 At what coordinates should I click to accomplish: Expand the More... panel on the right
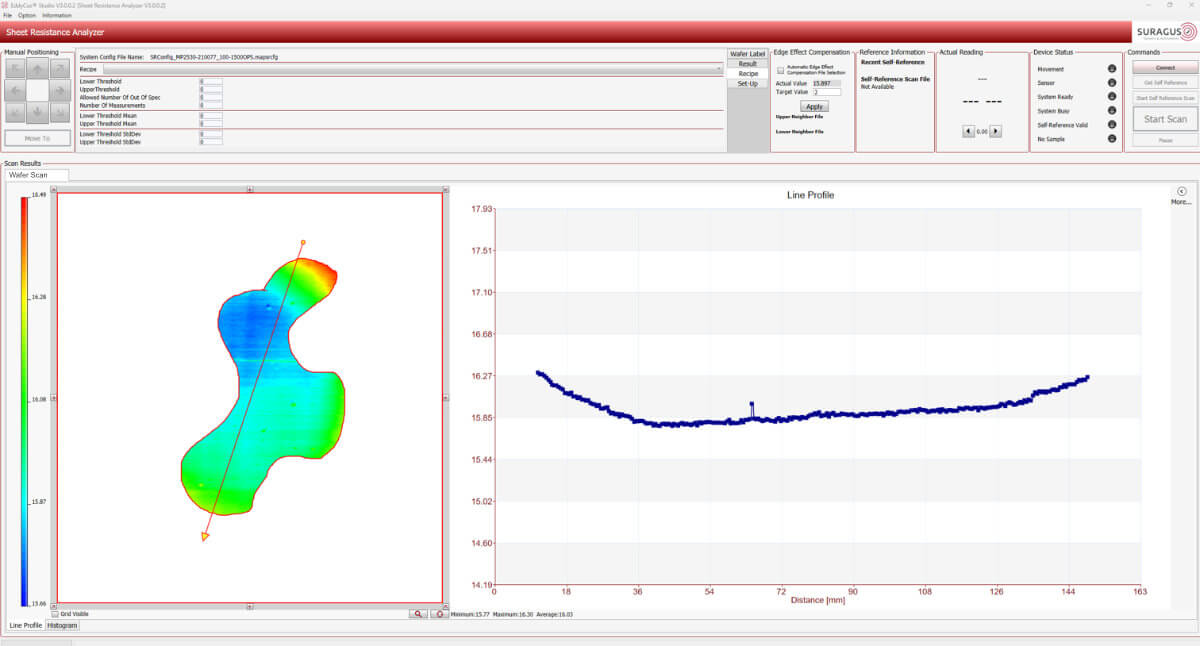coord(1181,191)
